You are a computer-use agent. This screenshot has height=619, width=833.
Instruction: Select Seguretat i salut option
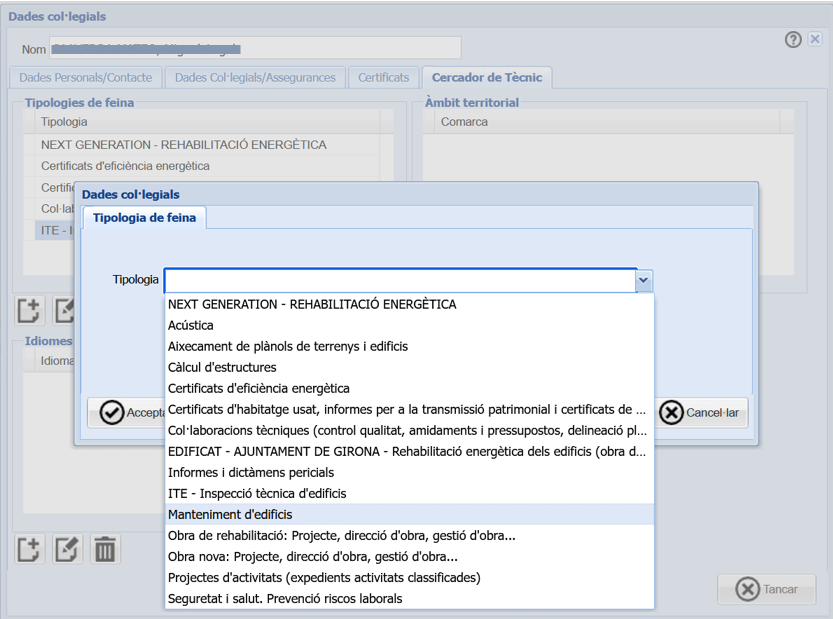point(410,599)
